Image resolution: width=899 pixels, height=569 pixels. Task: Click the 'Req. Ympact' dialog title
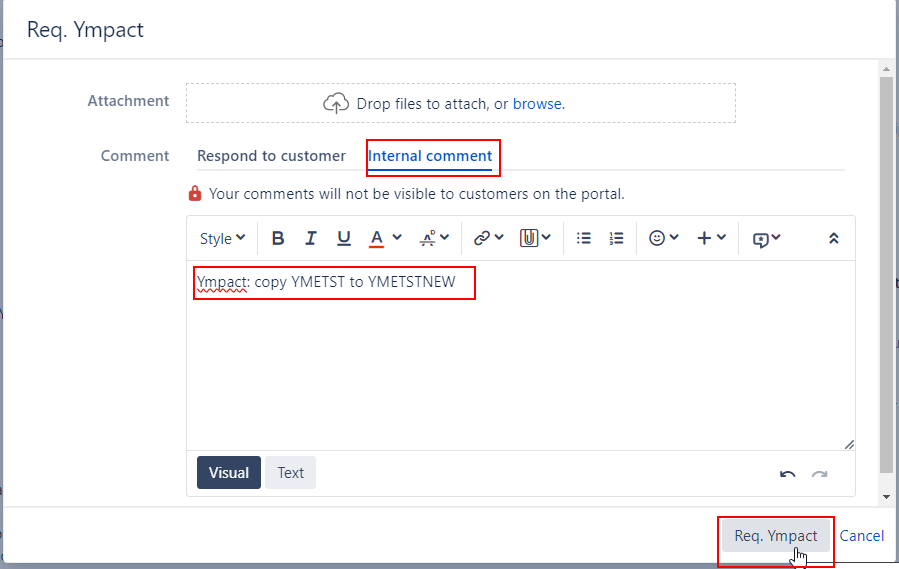coord(85,30)
